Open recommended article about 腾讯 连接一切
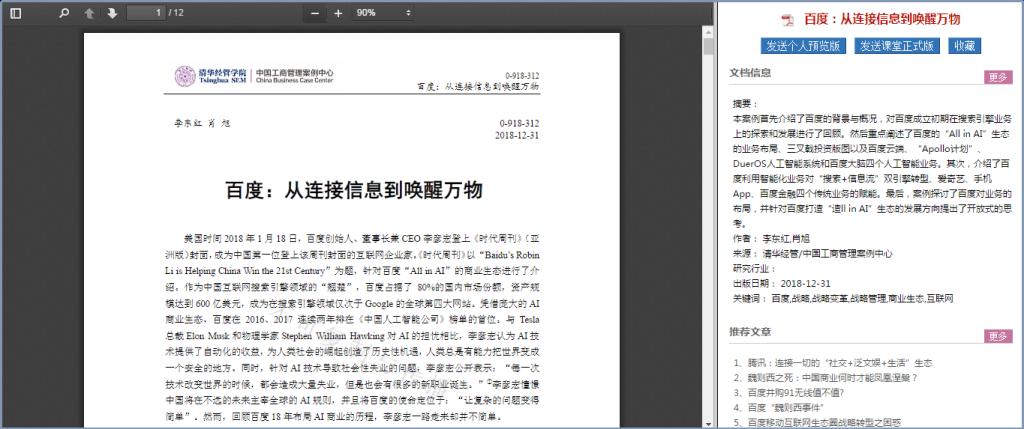 [838, 363]
